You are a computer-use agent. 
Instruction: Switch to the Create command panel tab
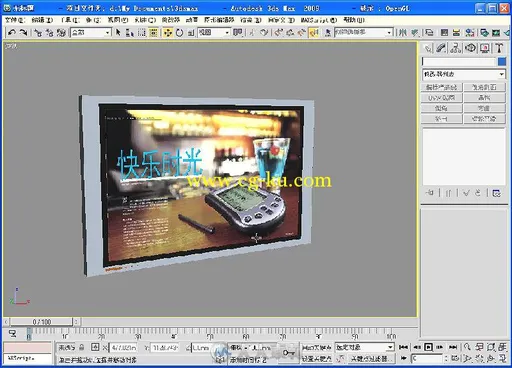tap(428, 48)
